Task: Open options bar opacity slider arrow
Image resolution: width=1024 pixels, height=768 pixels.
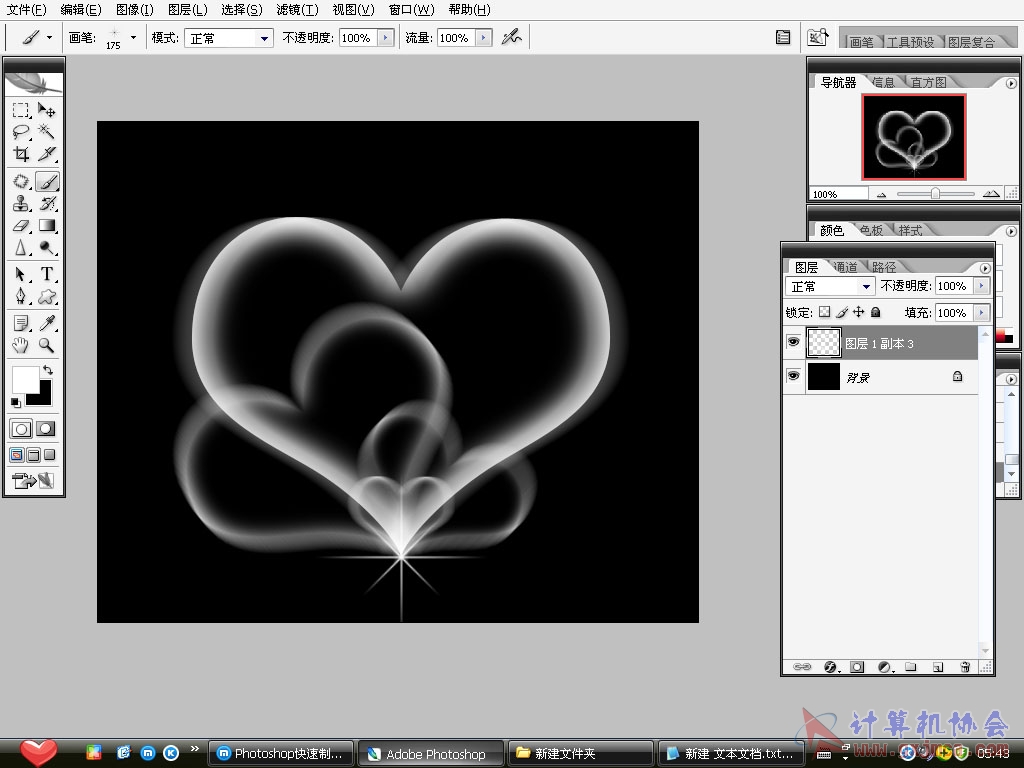Action: 386,38
